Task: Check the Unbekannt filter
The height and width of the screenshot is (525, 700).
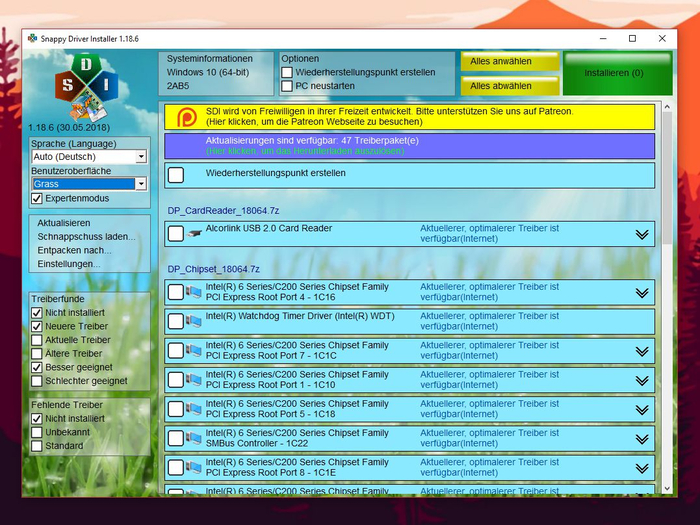Action: [x=37, y=432]
